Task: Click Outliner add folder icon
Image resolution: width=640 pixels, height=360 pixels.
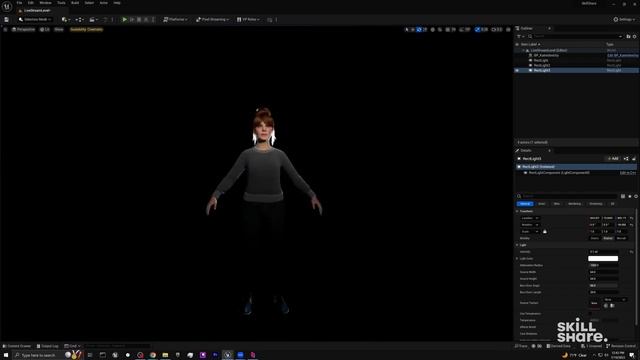Action: pyautogui.click(x=628, y=37)
